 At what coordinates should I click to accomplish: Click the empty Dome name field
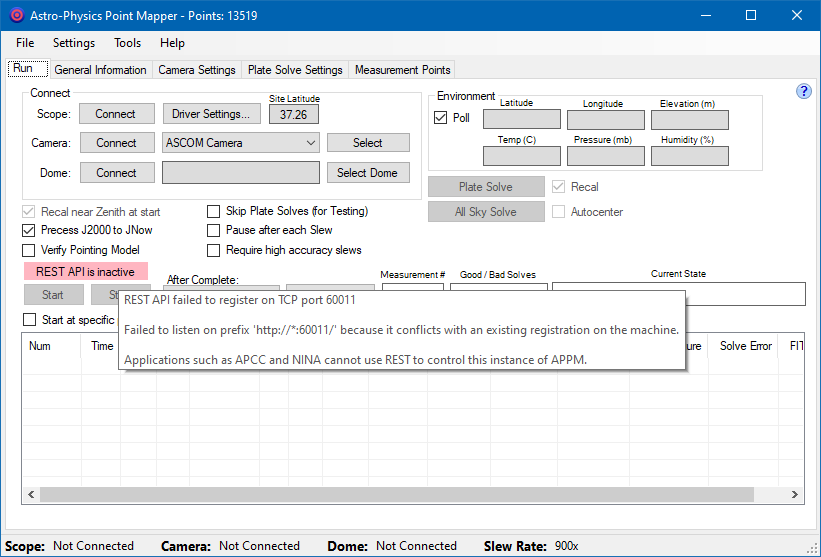pos(241,173)
